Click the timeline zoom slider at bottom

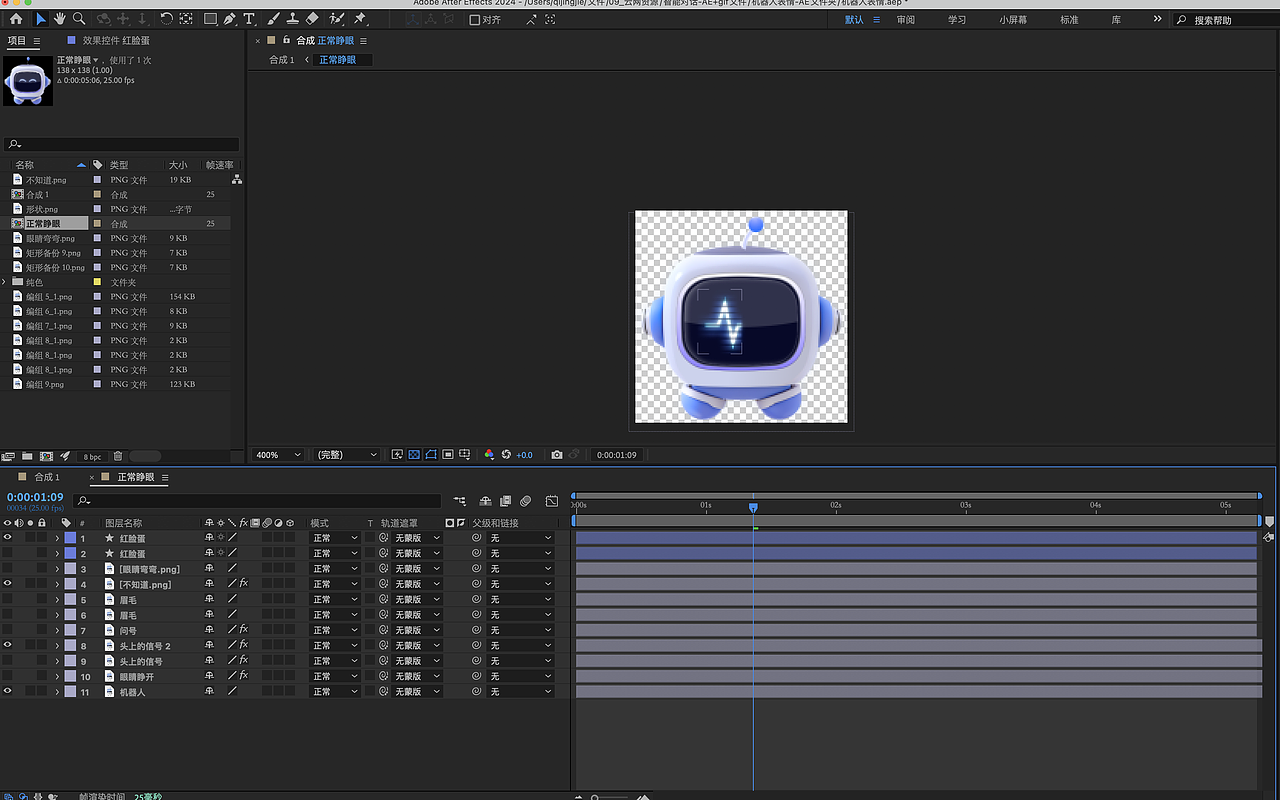click(611, 797)
